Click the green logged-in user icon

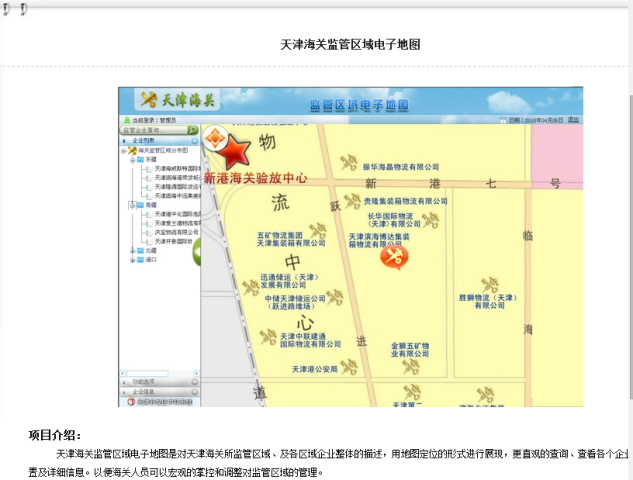point(127,120)
